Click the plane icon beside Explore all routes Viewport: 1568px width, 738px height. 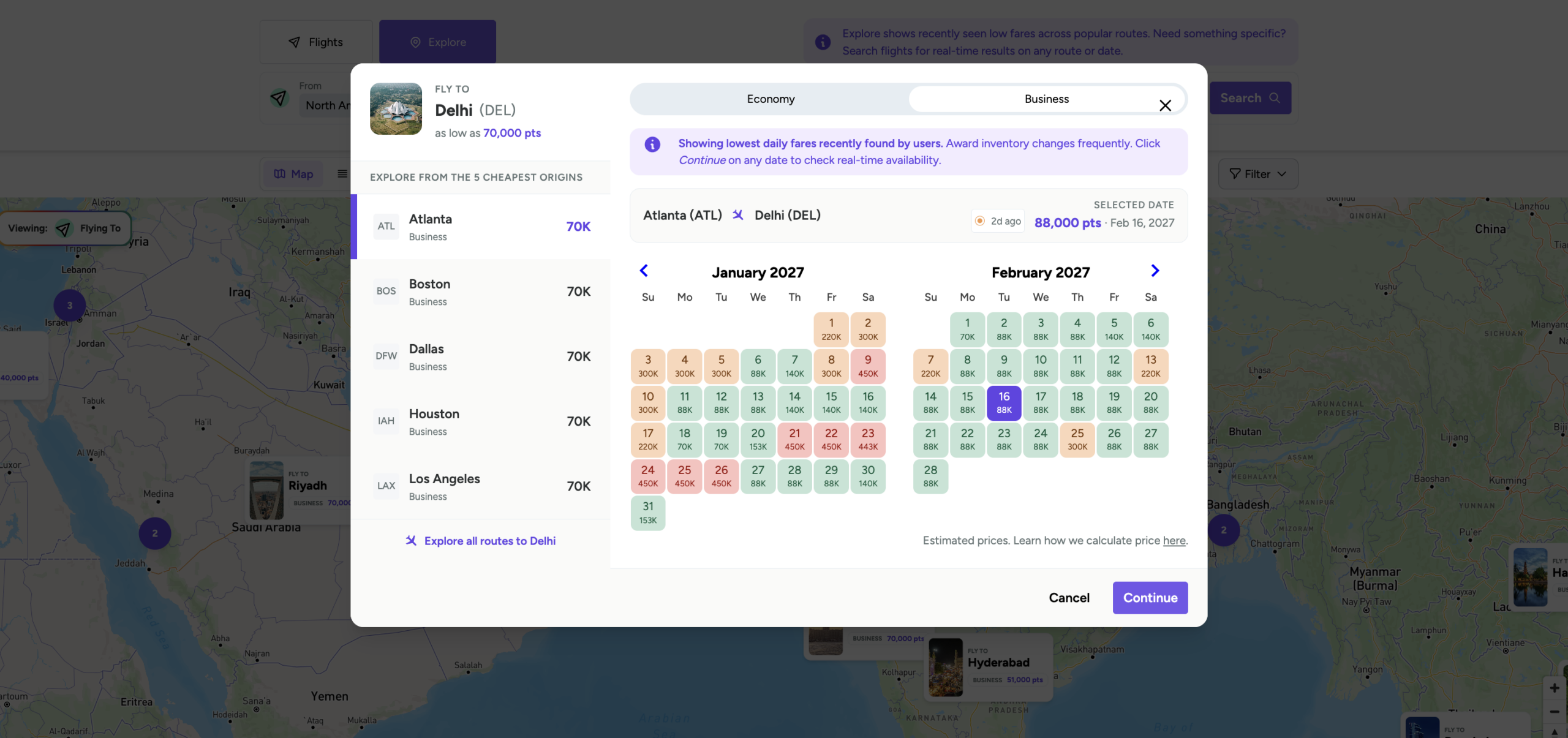click(x=411, y=540)
